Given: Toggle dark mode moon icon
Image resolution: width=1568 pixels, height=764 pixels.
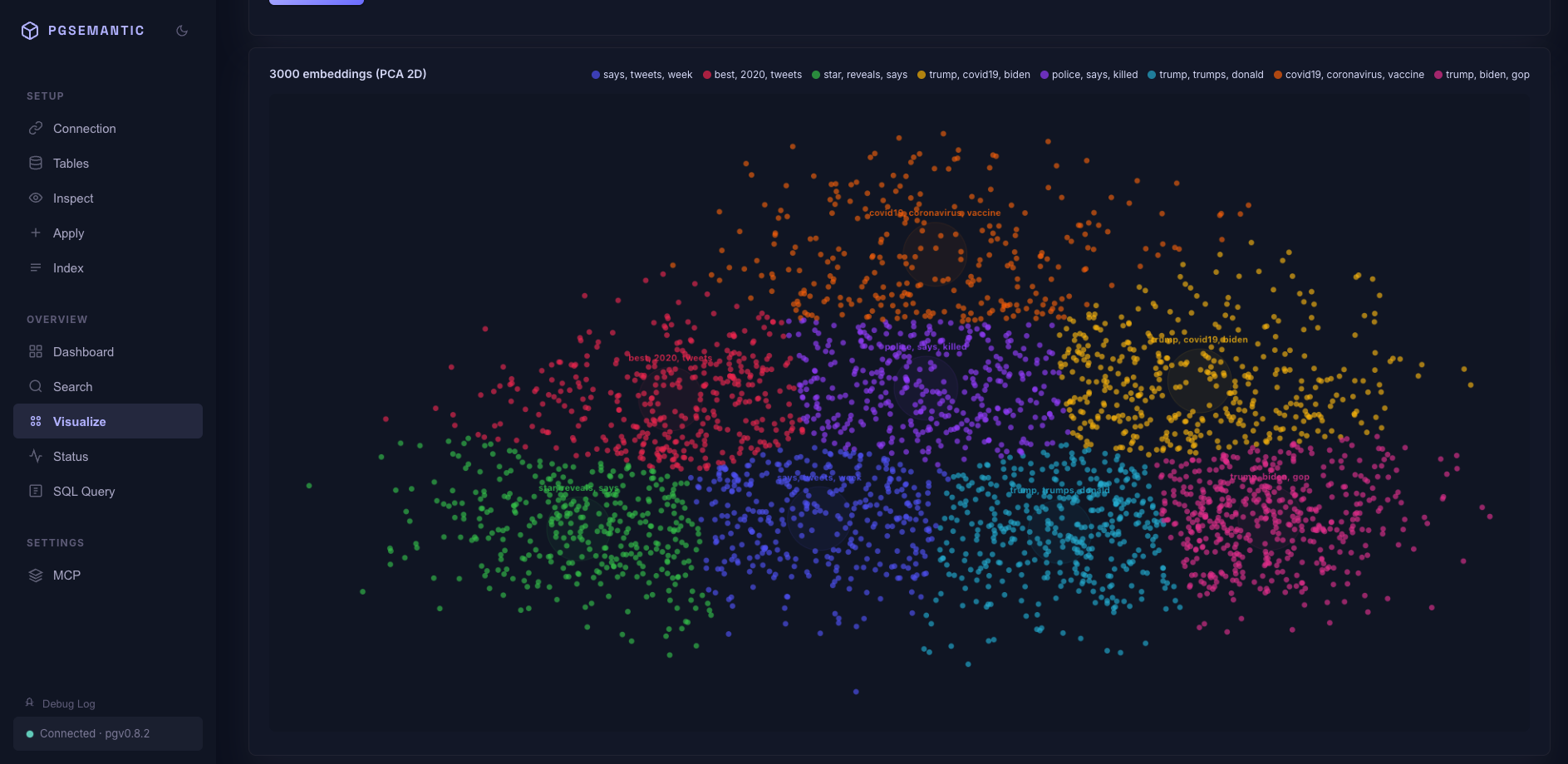Looking at the screenshot, I should (x=182, y=31).
